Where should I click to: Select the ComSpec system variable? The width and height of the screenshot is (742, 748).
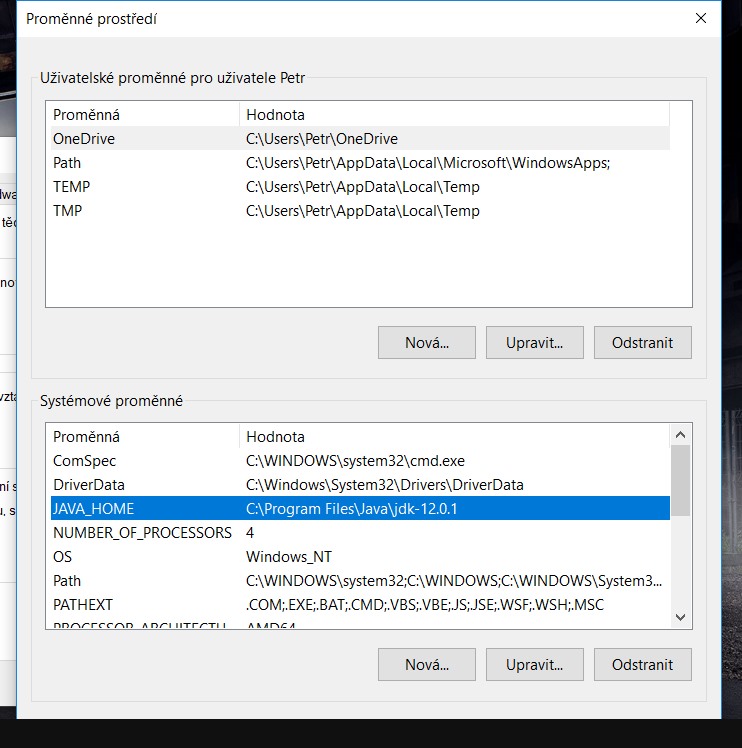tap(85, 461)
